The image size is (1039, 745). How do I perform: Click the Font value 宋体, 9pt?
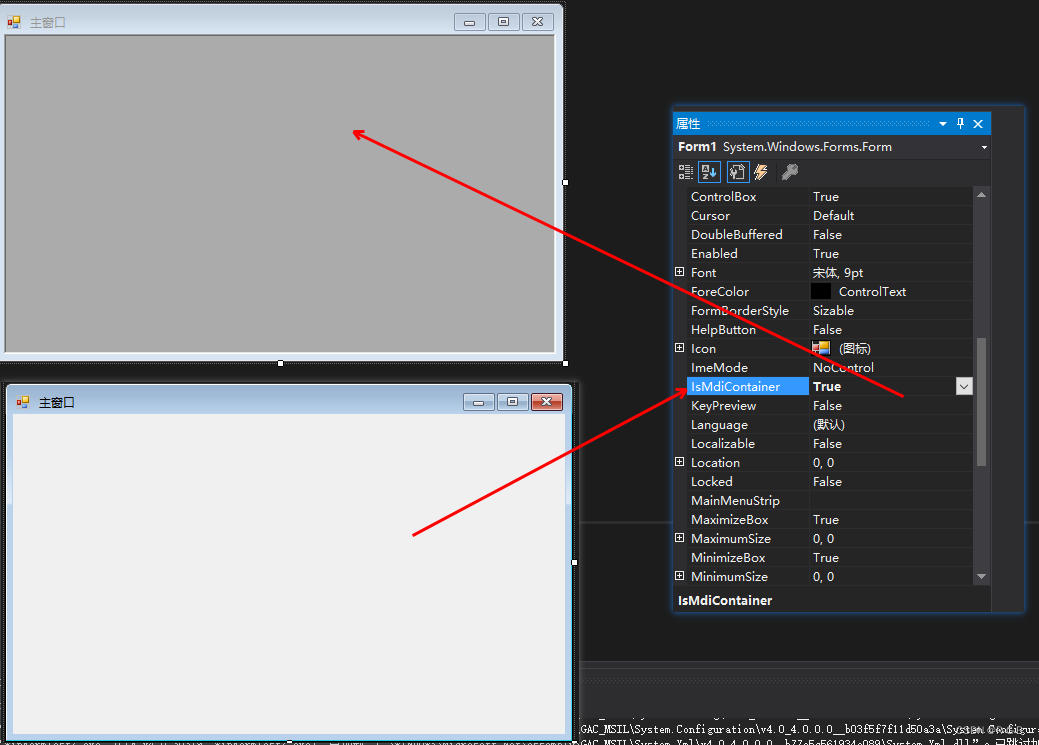(x=838, y=272)
